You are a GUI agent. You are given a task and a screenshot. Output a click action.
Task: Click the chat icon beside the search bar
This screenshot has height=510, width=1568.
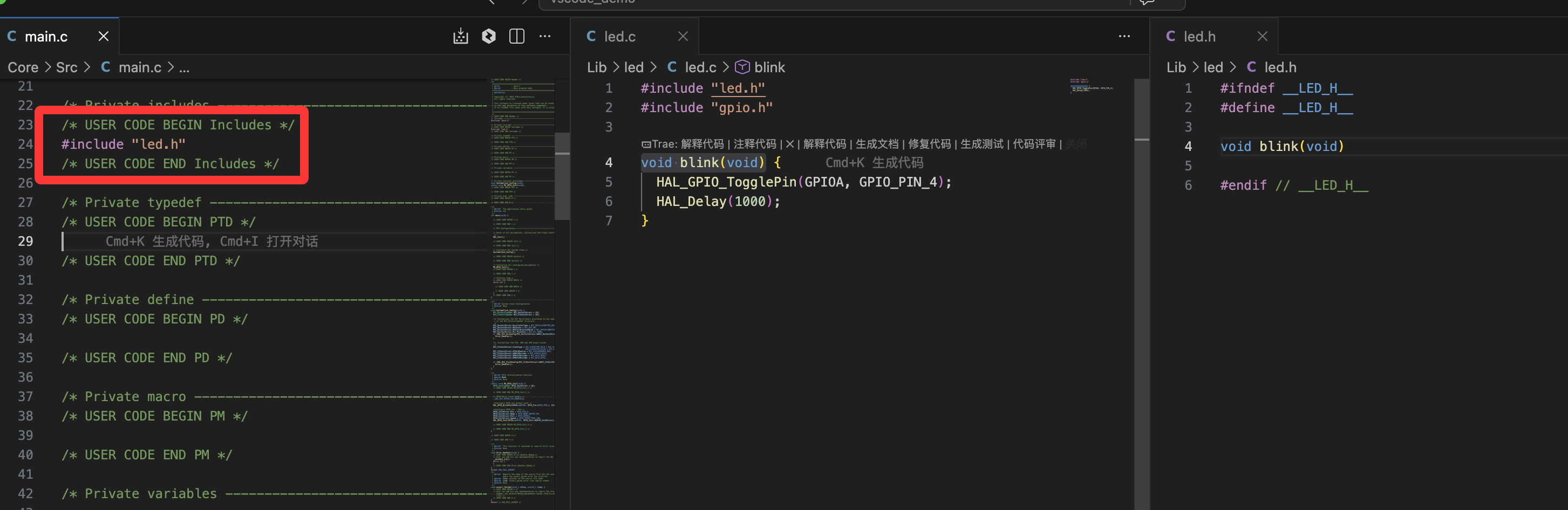[1147, 3]
